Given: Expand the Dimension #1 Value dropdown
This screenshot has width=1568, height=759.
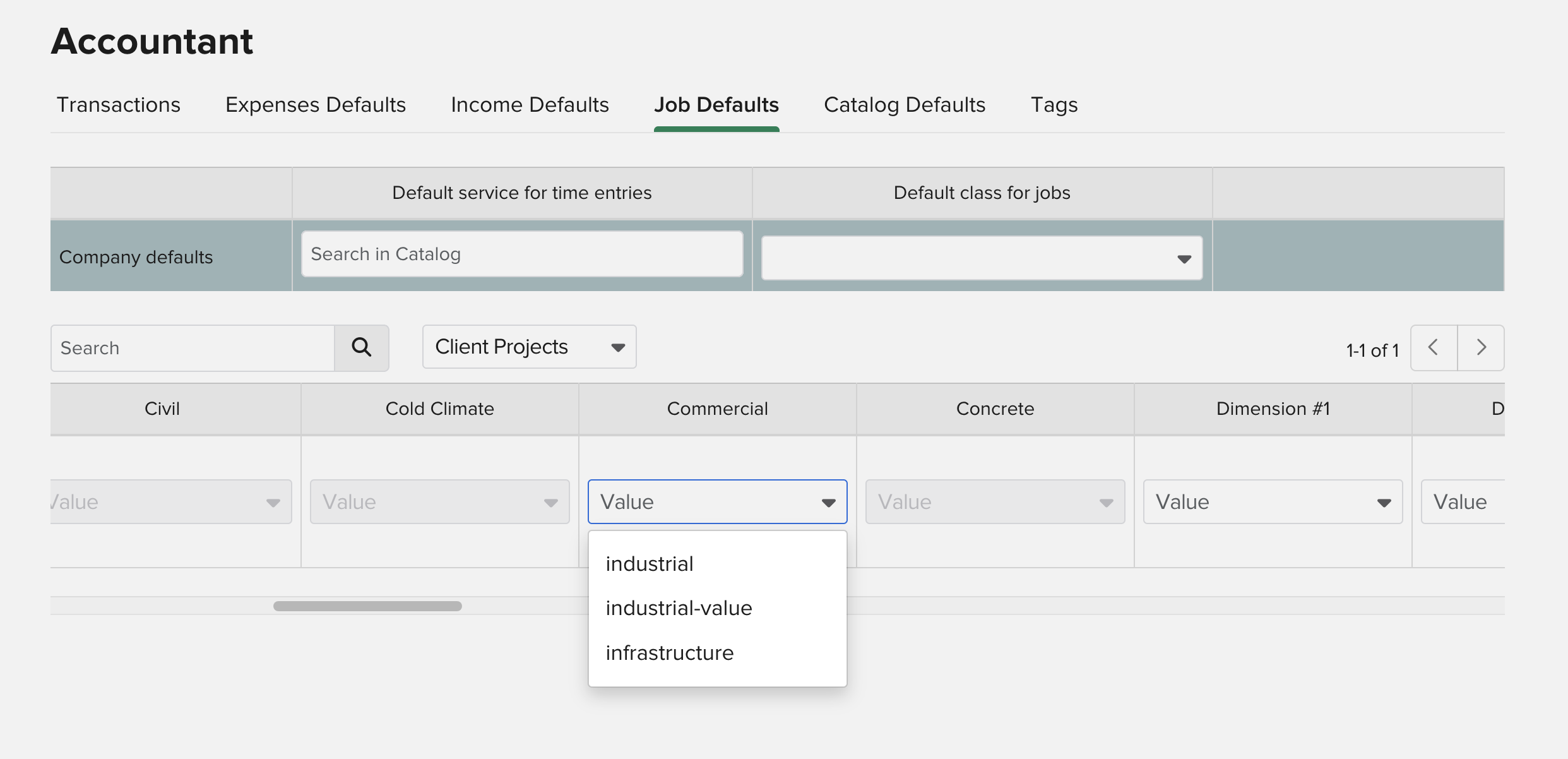Looking at the screenshot, I should 1273,502.
